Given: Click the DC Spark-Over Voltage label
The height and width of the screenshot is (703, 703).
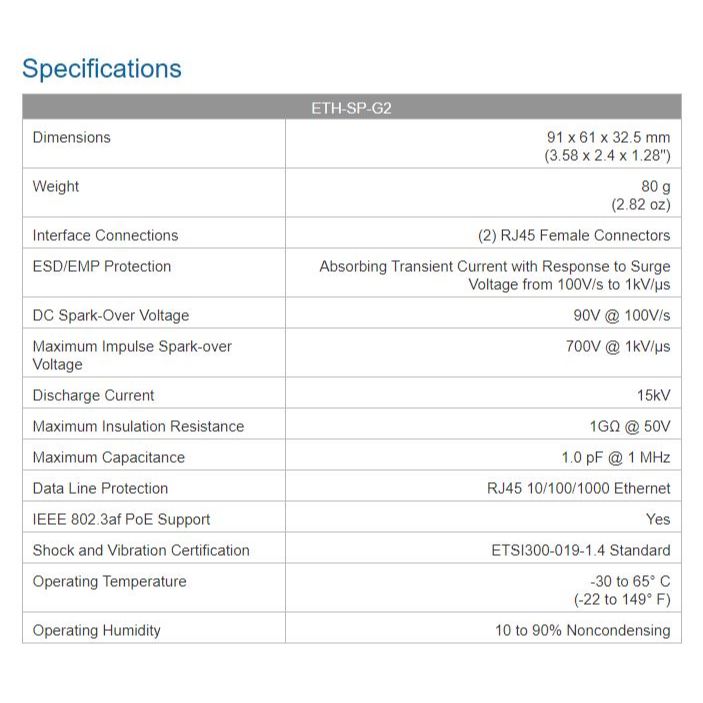Looking at the screenshot, I should pyautogui.click(x=111, y=315).
